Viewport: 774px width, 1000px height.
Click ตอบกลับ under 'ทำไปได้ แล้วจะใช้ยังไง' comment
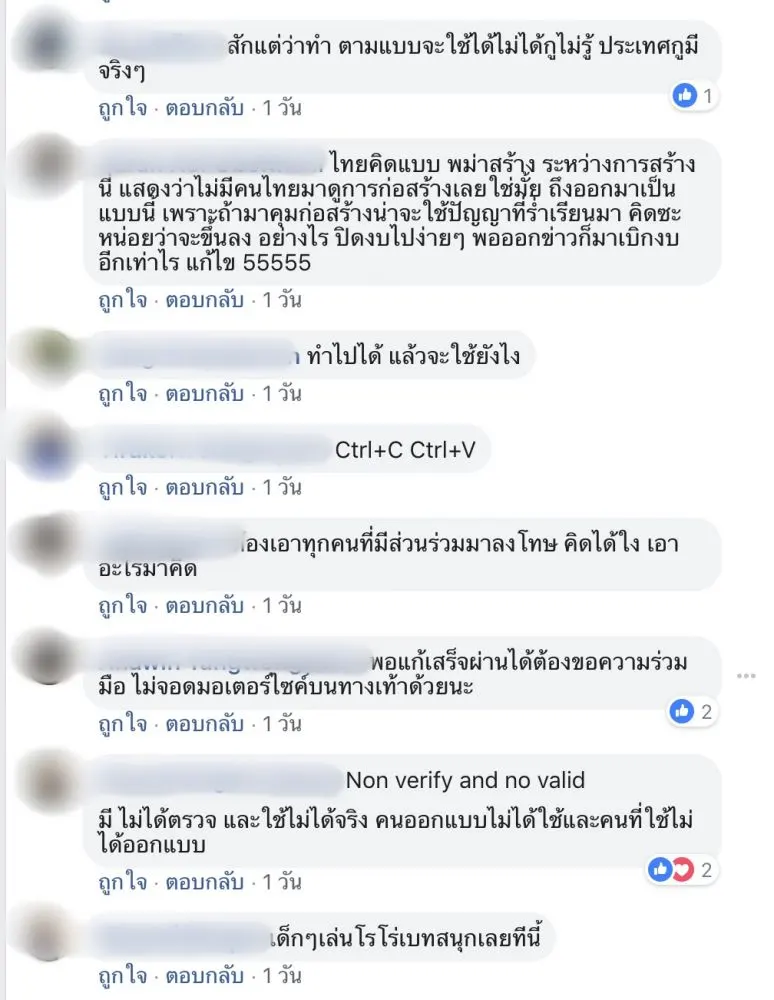click(x=205, y=393)
